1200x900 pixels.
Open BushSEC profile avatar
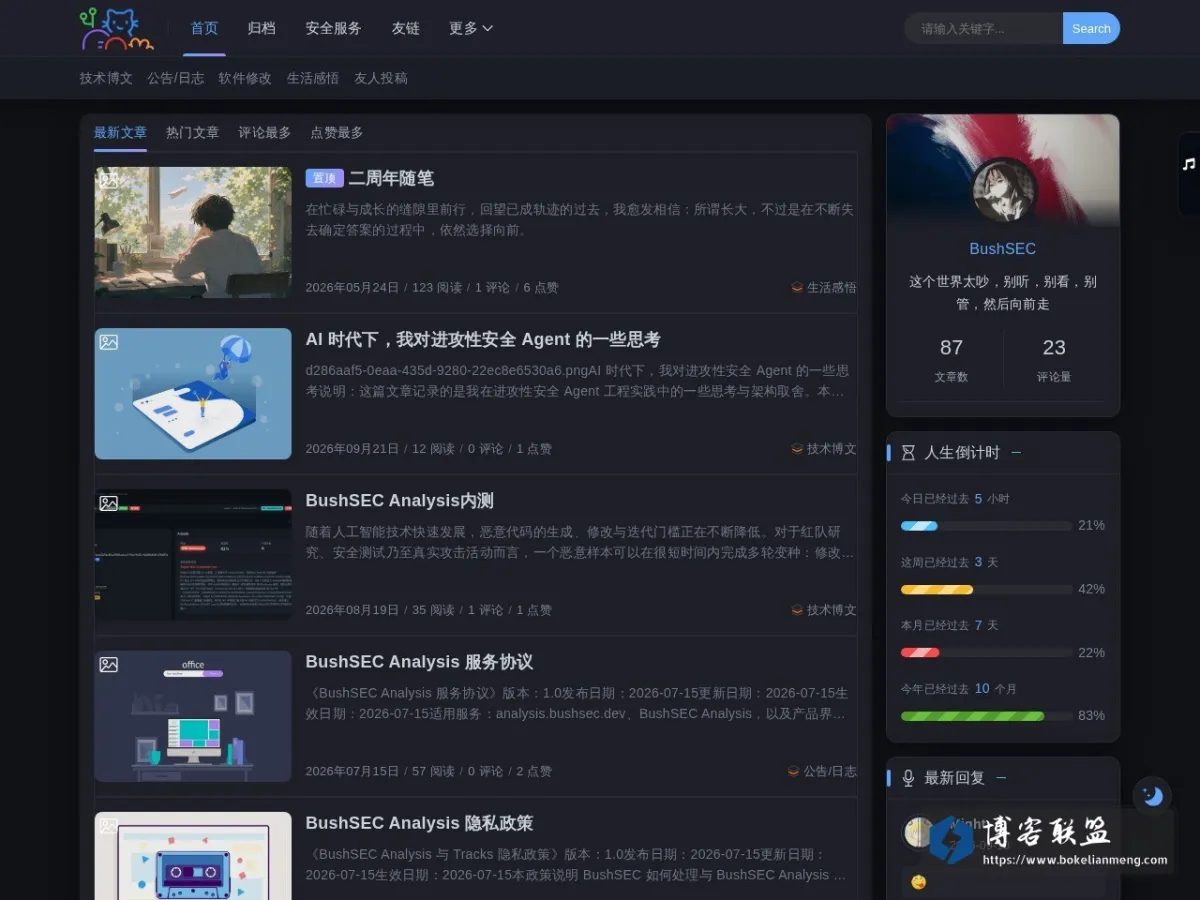tap(1003, 191)
